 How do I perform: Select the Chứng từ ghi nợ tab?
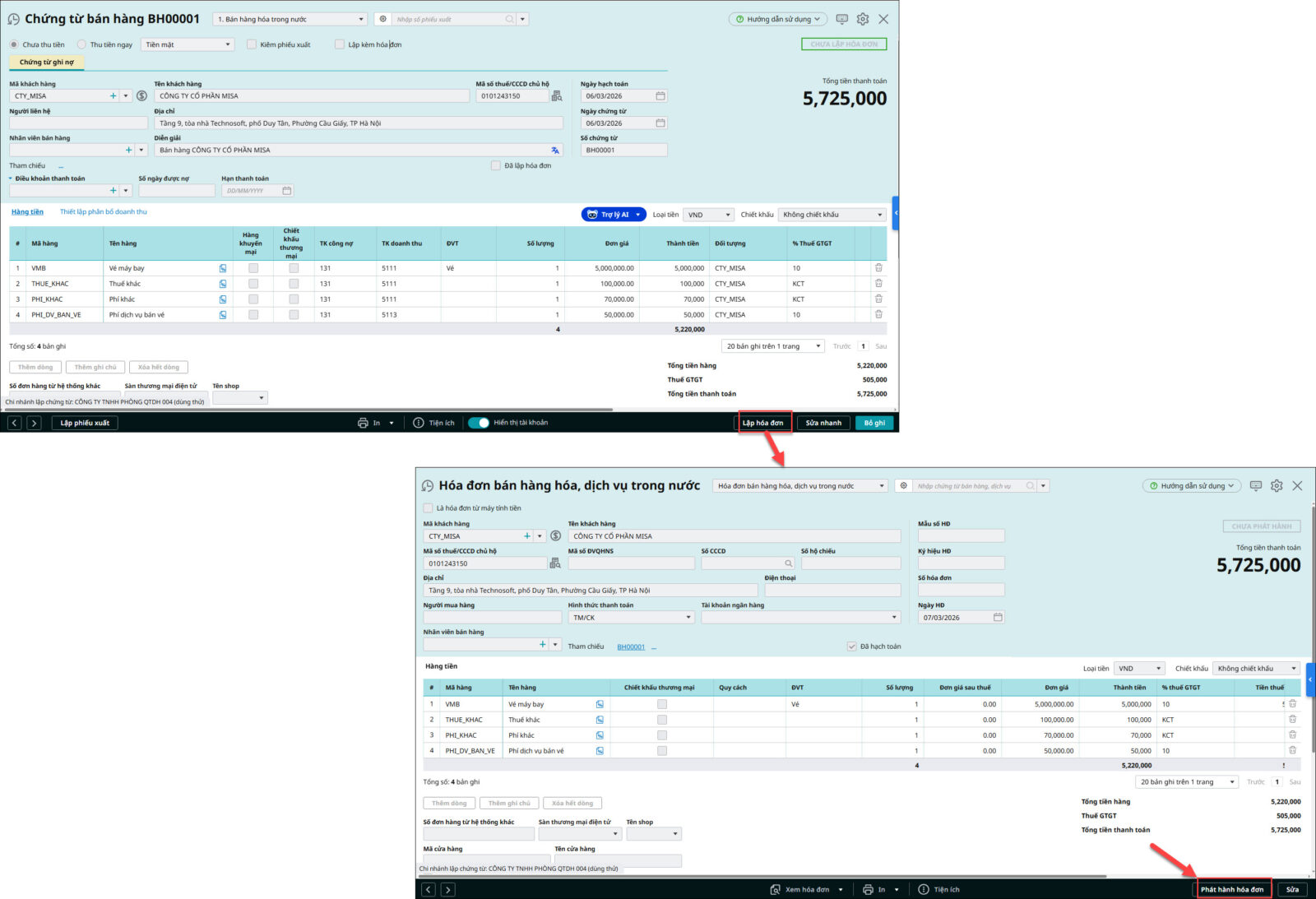click(47, 62)
